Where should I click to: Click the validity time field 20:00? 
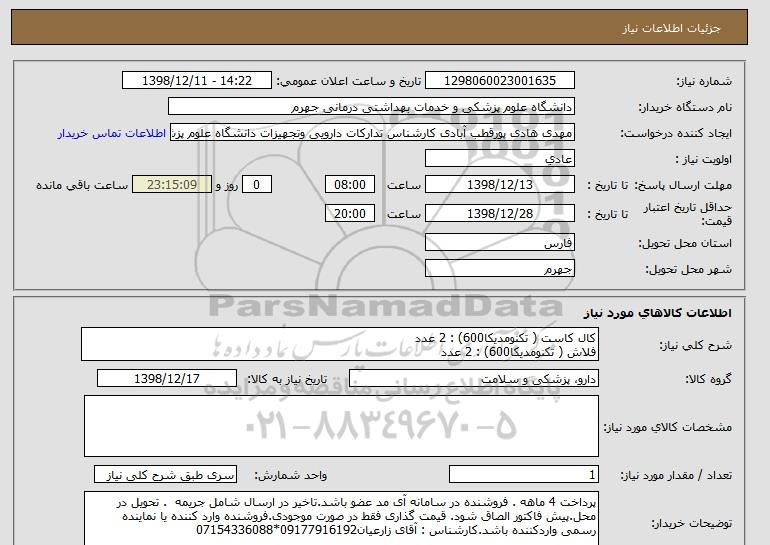(350, 213)
